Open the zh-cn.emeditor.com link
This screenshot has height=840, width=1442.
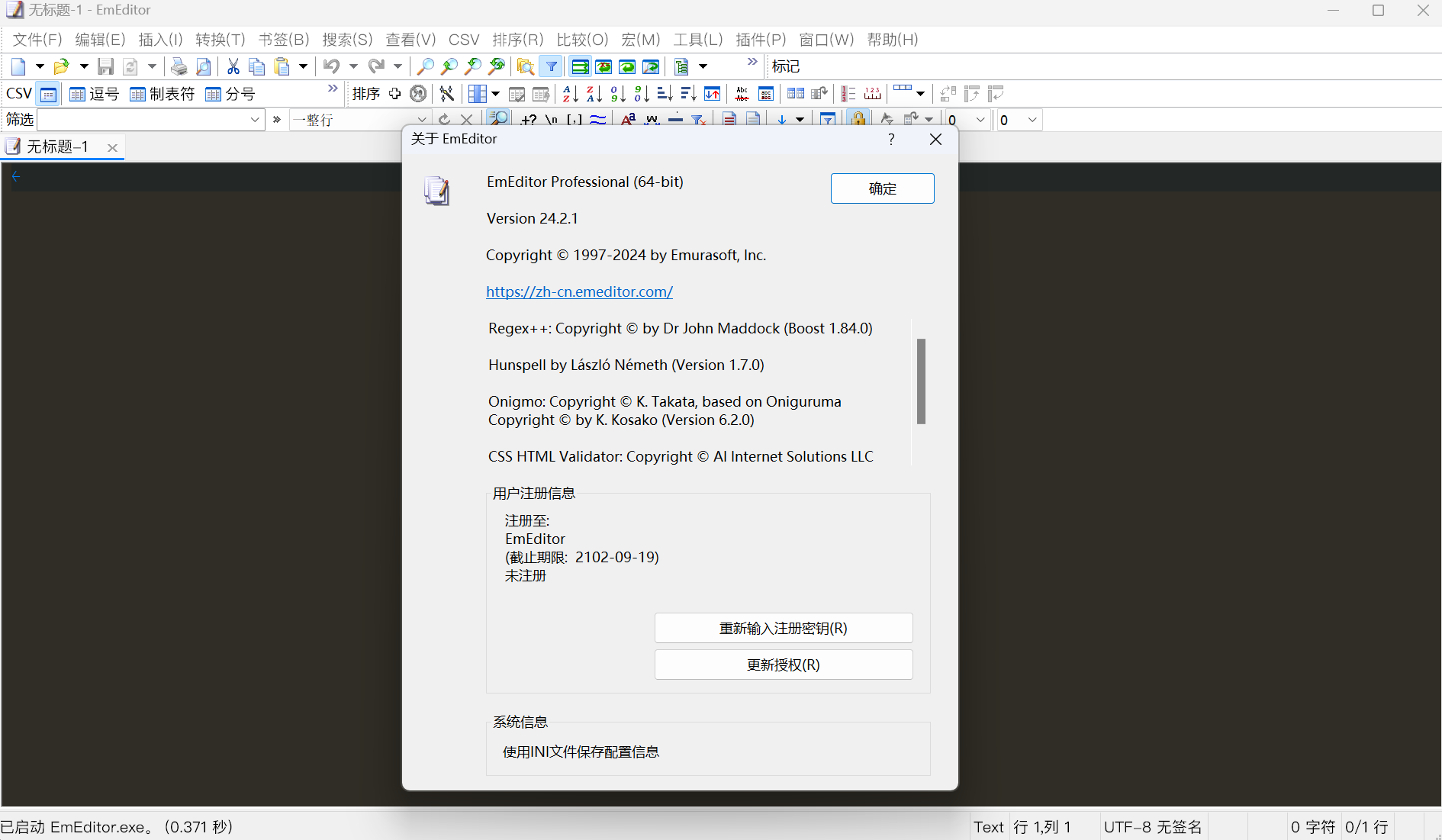coord(579,291)
